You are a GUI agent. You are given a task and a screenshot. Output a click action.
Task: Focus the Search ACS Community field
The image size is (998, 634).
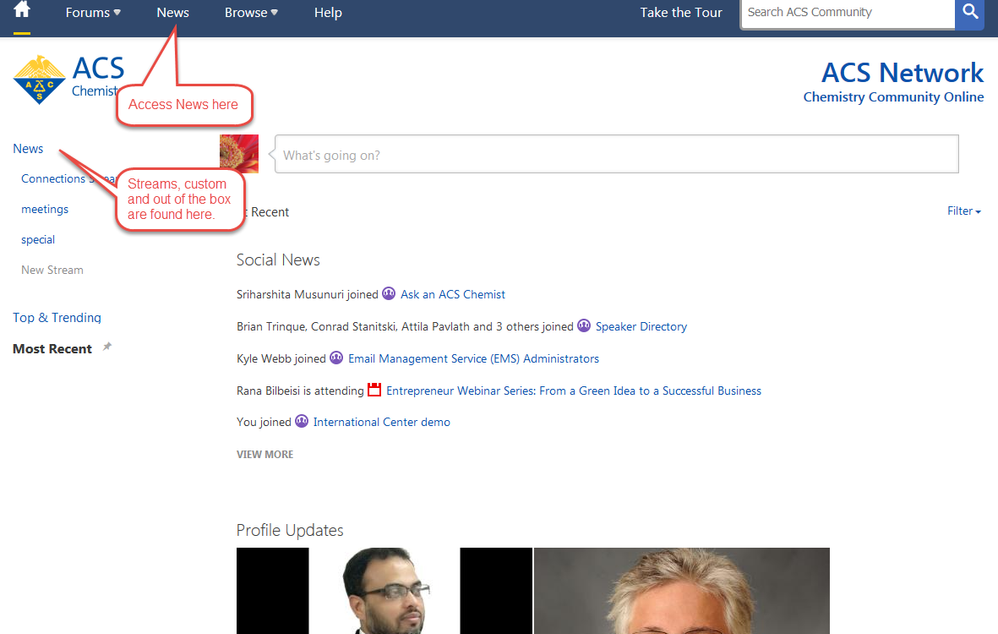[848, 13]
